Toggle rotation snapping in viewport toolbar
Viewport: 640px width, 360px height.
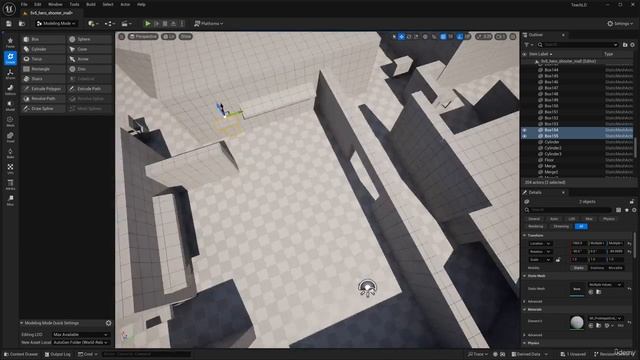(460, 36)
